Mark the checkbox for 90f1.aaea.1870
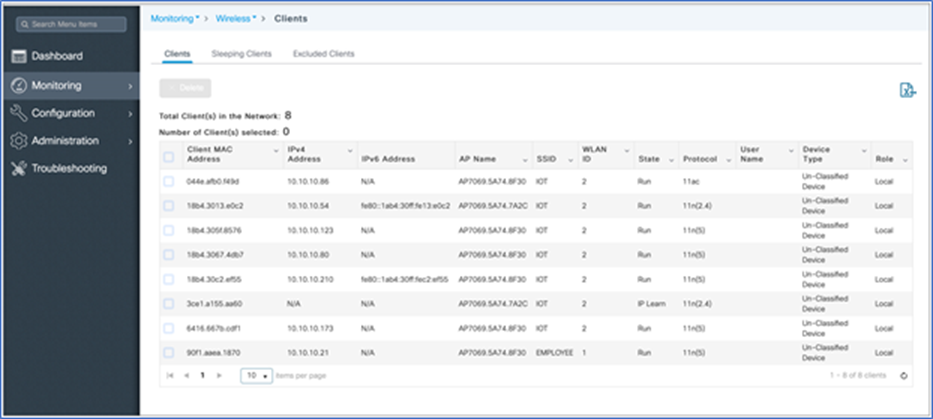 pyautogui.click(x=169, y=353)
